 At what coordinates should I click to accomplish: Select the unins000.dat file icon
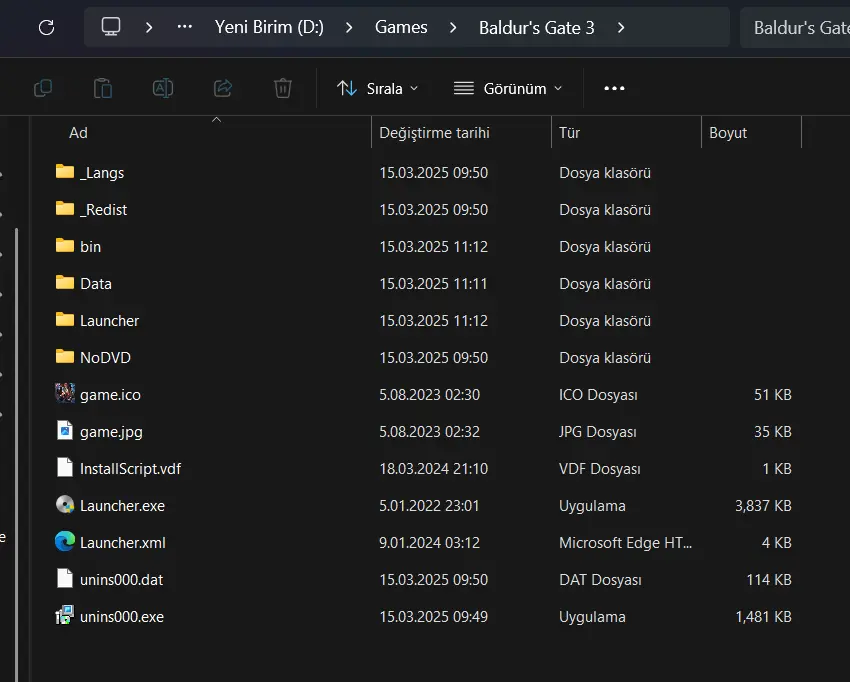[65, 578]
